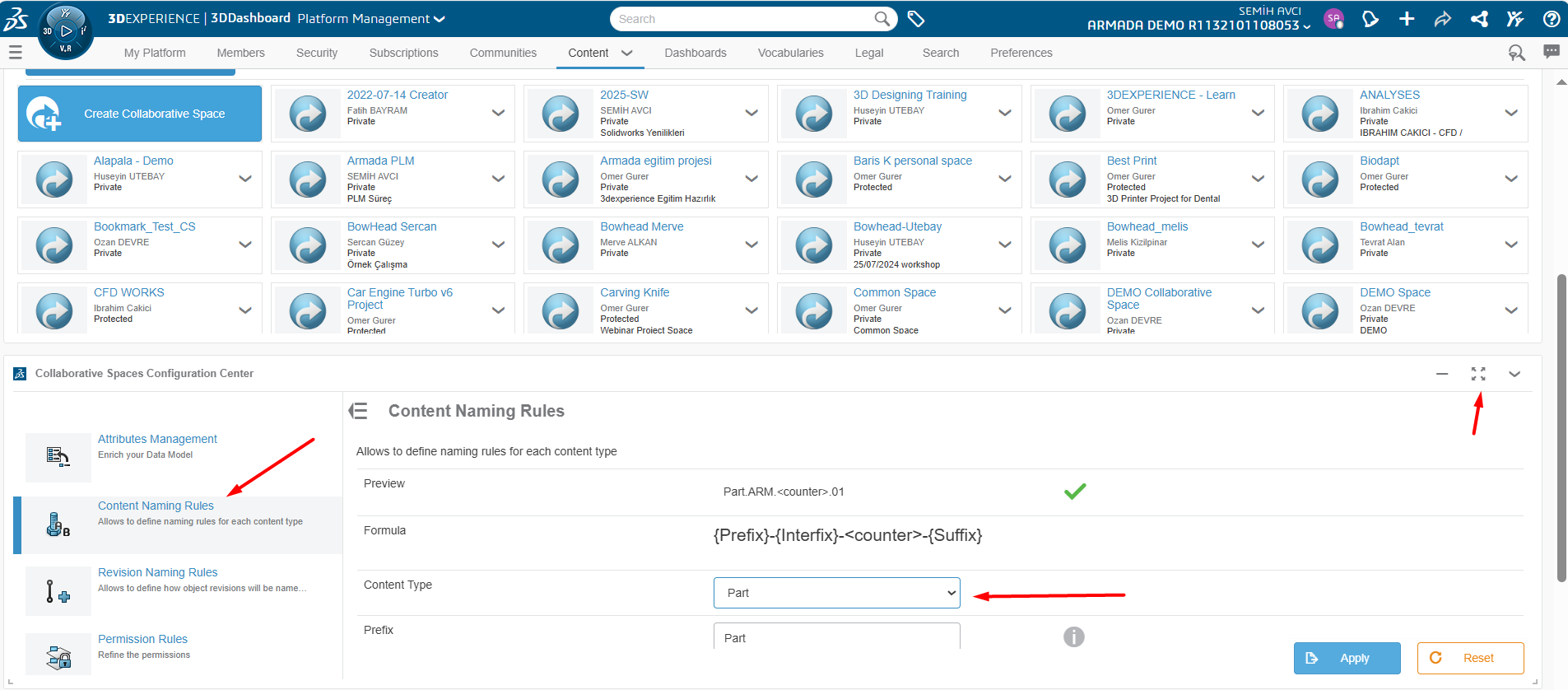Image resolution: width=1568 pixels, height=690 pixels.
Task: Click the filter search icon below top bar
Action: pos(1516,53)
